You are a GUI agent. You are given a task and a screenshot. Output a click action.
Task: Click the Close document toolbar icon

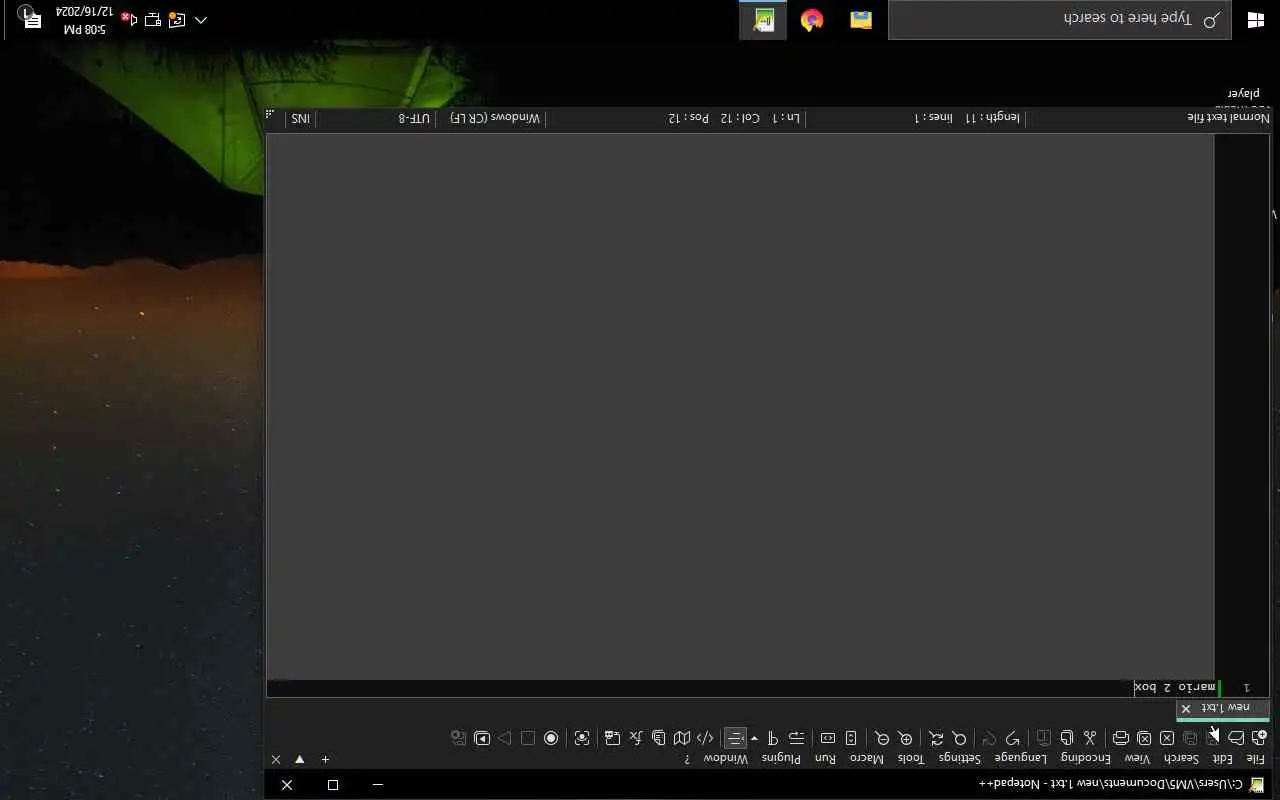click(1167, 738)
